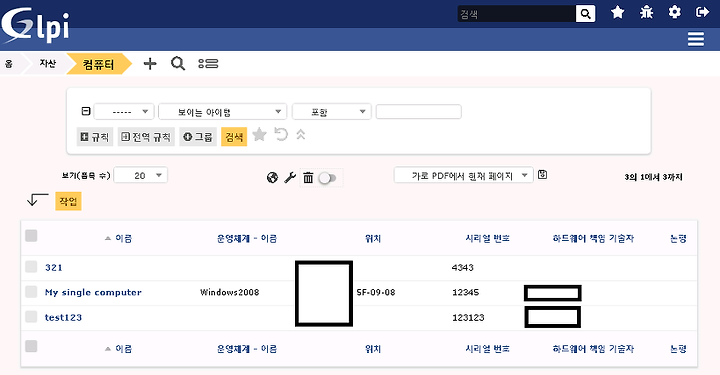The width and height of the screenshot is (720, 375).
Task: Click the breadcrumb search magnifier icon
Action: coord(178,63)
